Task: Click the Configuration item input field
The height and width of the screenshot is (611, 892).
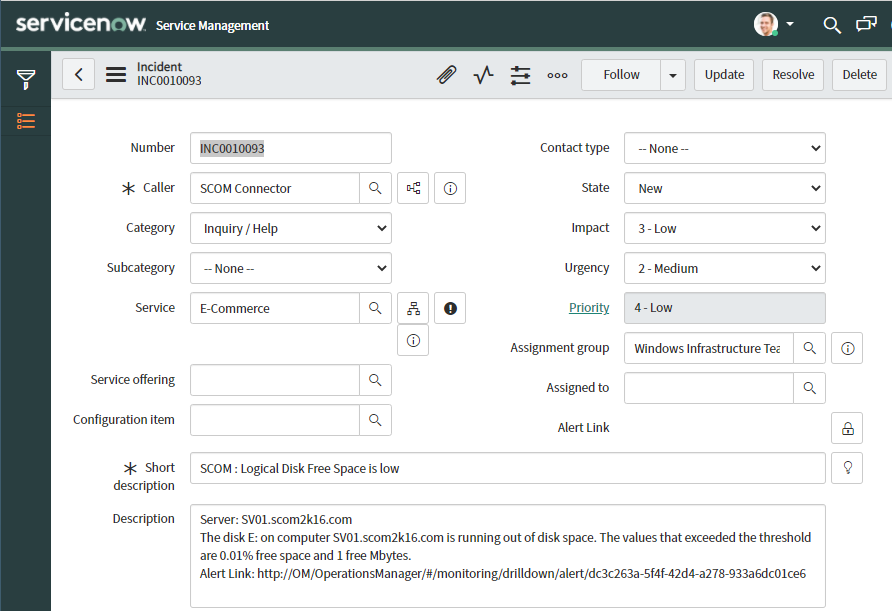Action: click(x=275, y=420)
